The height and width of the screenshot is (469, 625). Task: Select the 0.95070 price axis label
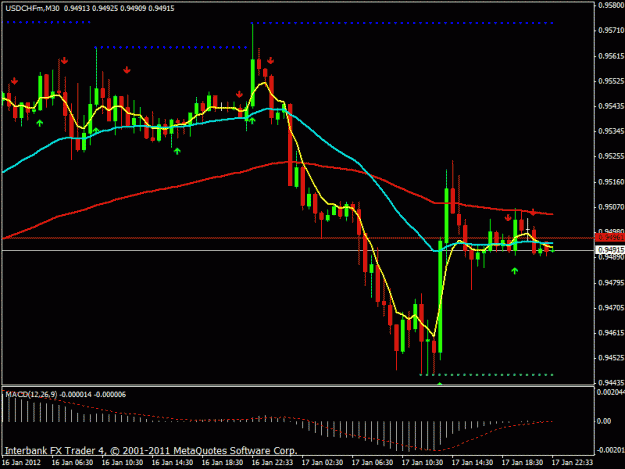click(611, 207)
